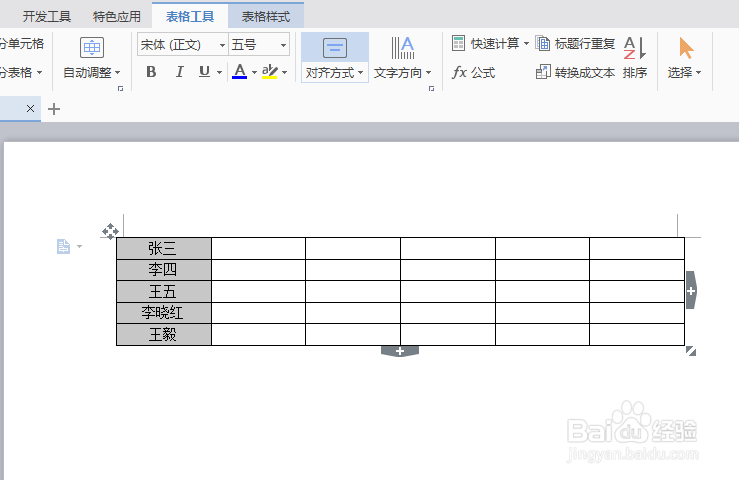Toggle italic formatting with I
This screenshot has width=739, height=480.
click(x=179, y=72)
